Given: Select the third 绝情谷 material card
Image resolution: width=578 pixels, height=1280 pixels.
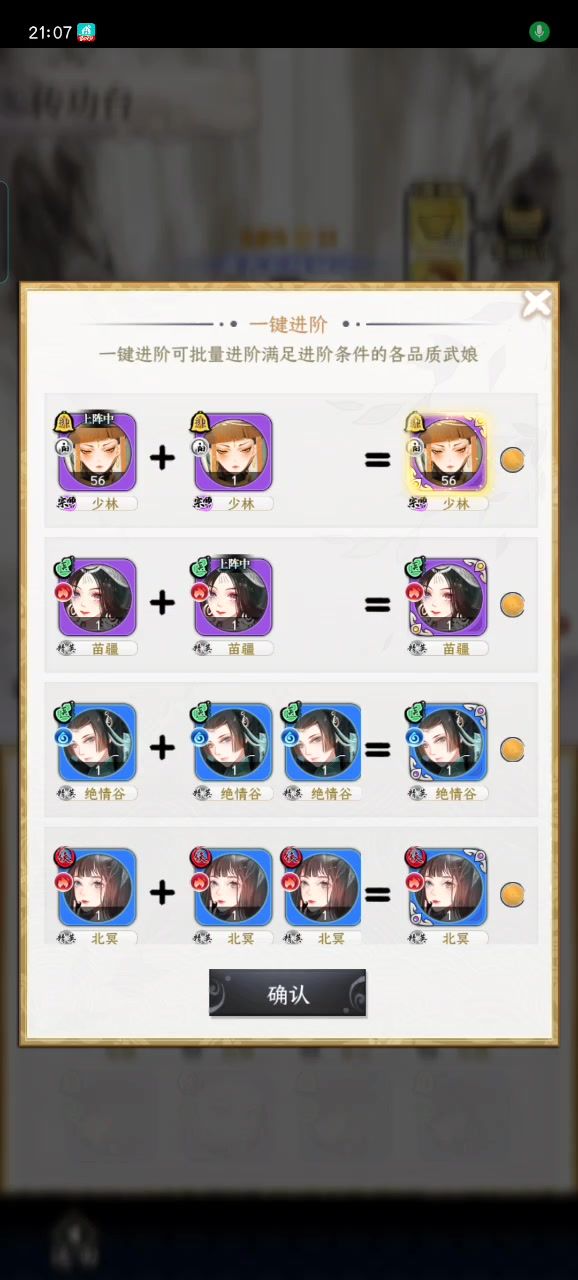Looking at the screenshot, I should 322,742.
